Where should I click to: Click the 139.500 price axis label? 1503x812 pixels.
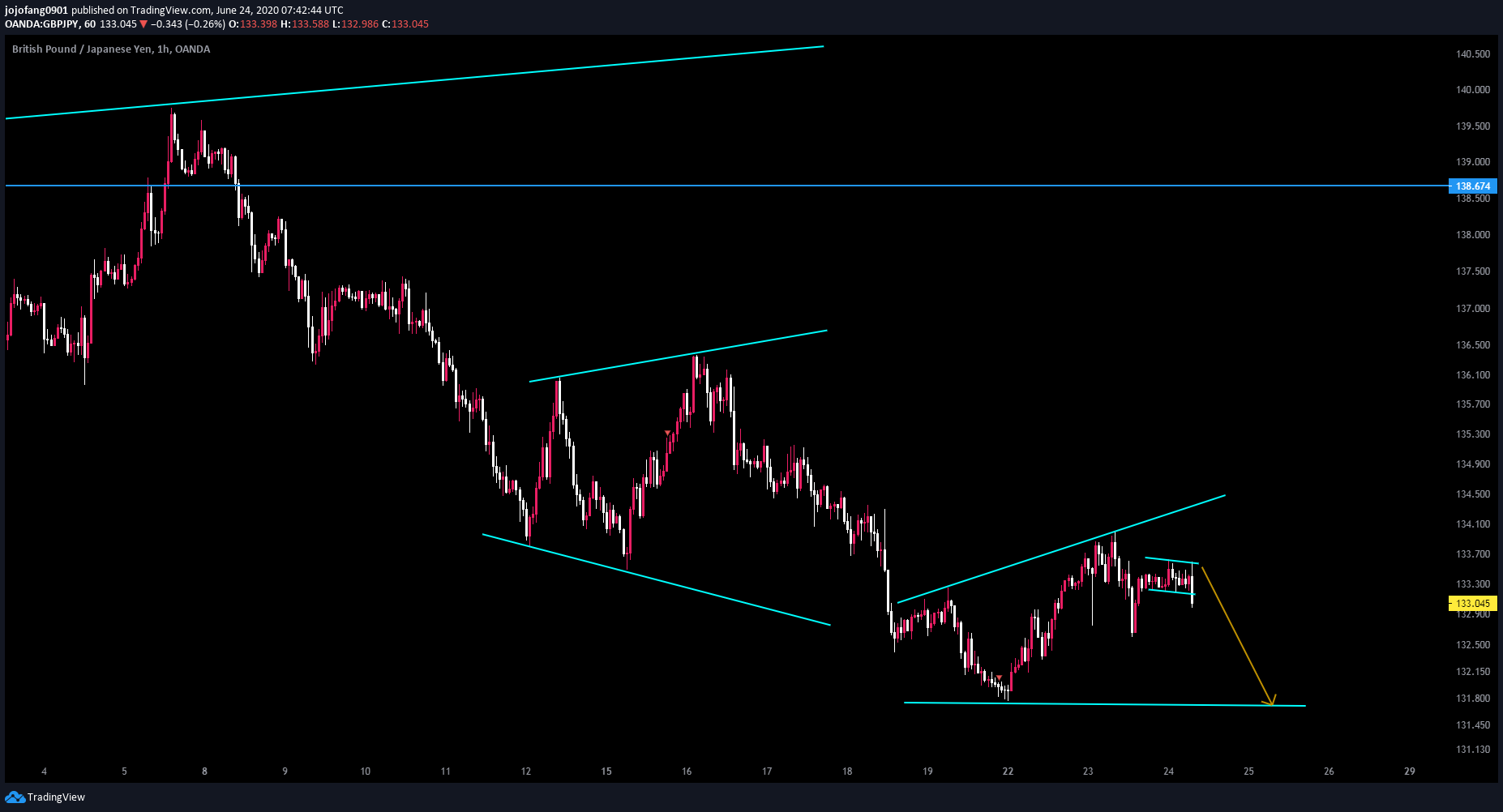click(x=1473, y=126)
